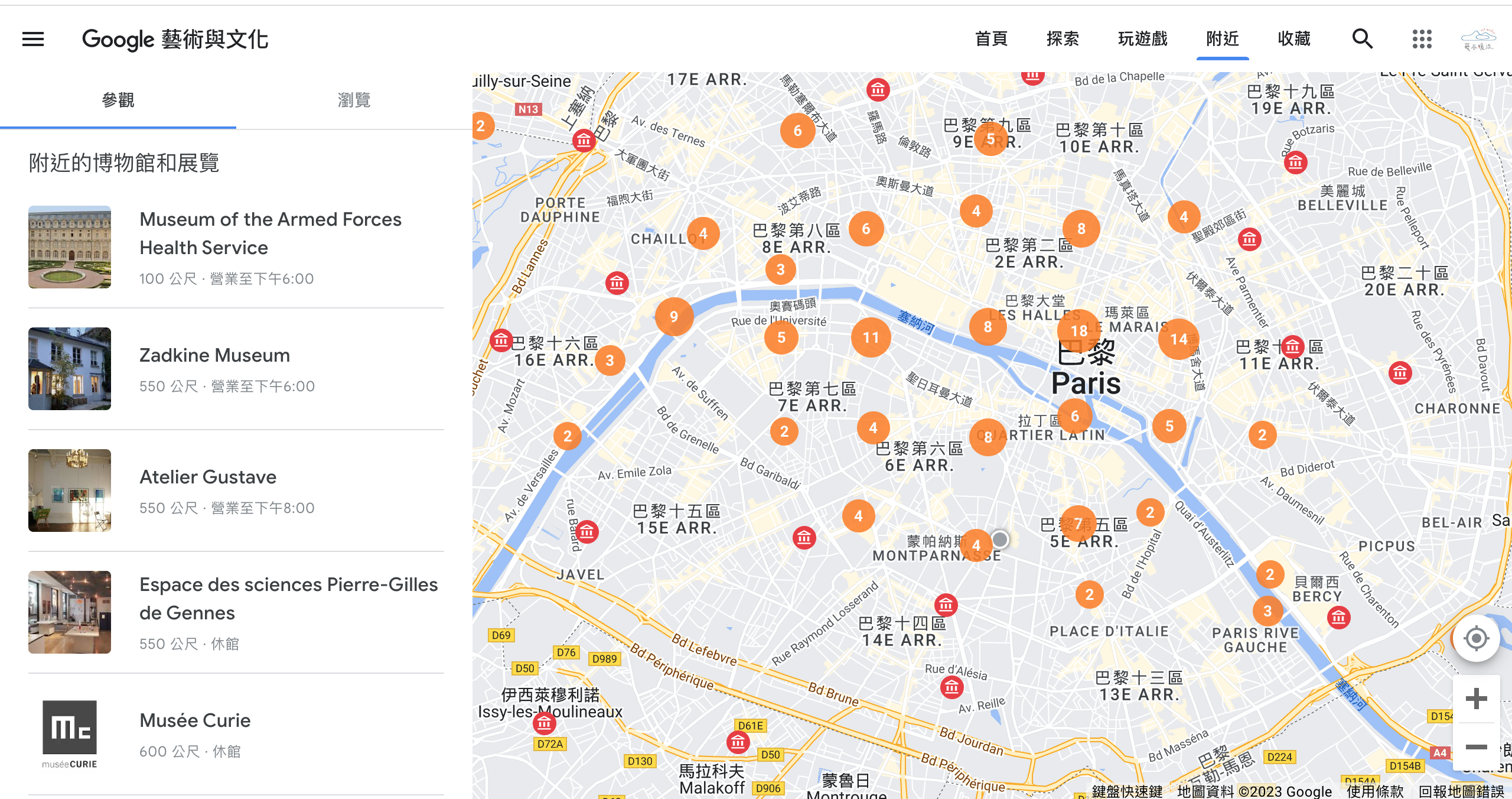Click the my-location target button
Image resolution: width=1512 pixels, height=799 pixels.
pos(1476,638)
